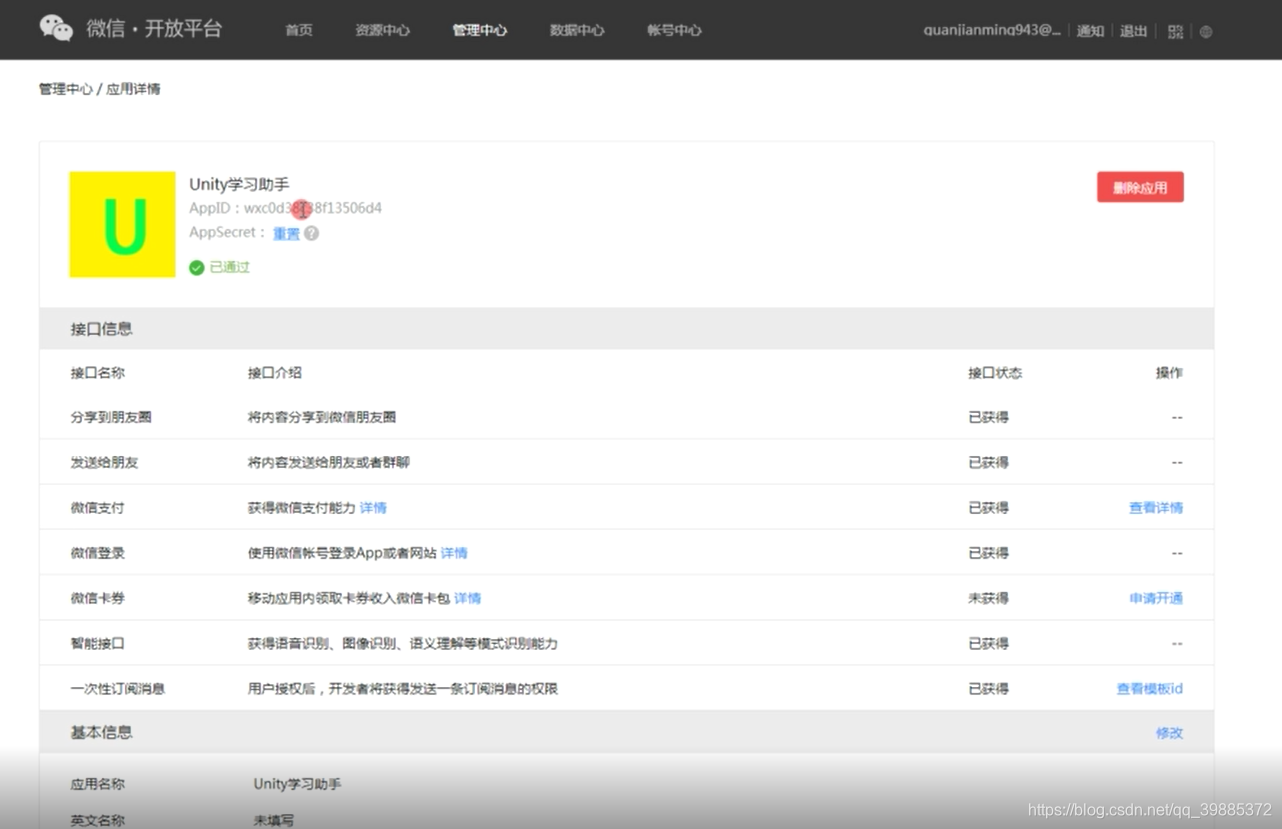Click description 将内容分享到微信朋友圈
This screenshot has width=1282, height=829.
(322, 417)
